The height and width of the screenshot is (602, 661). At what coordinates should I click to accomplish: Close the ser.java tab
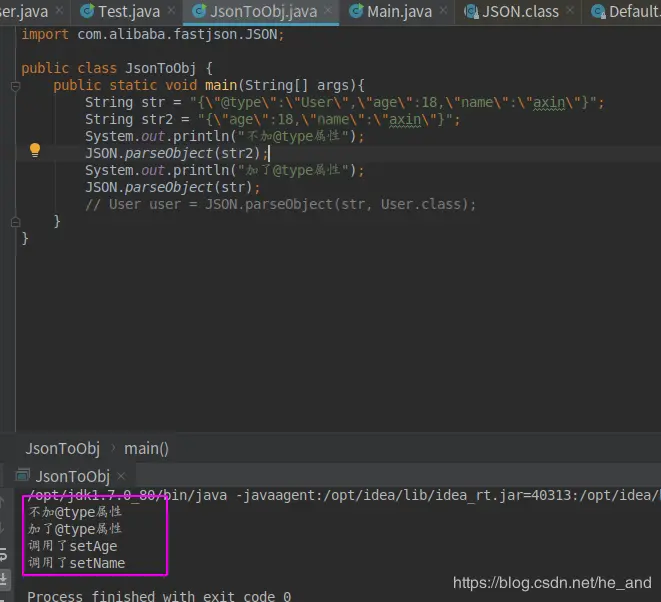tap(59, 11)
